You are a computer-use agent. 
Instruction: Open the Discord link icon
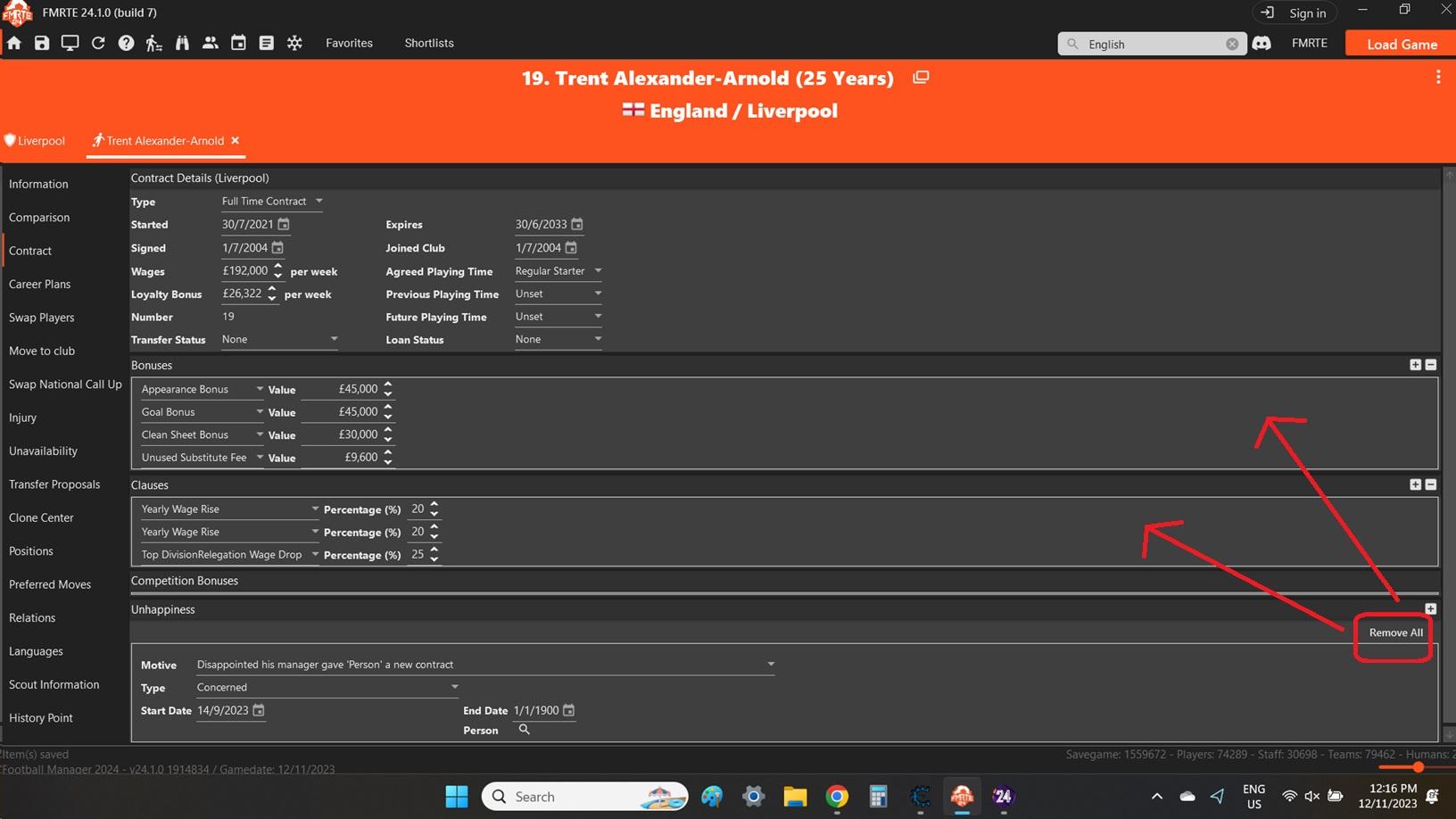(x=1262, y=43)
